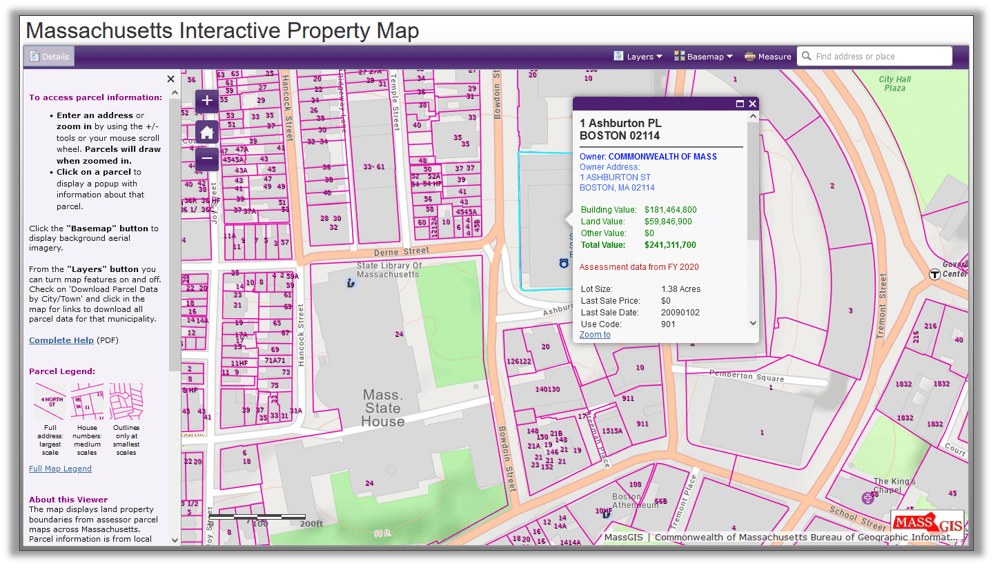Click the Zoom to link in popup
993x568 pixels.
(595, 335)
